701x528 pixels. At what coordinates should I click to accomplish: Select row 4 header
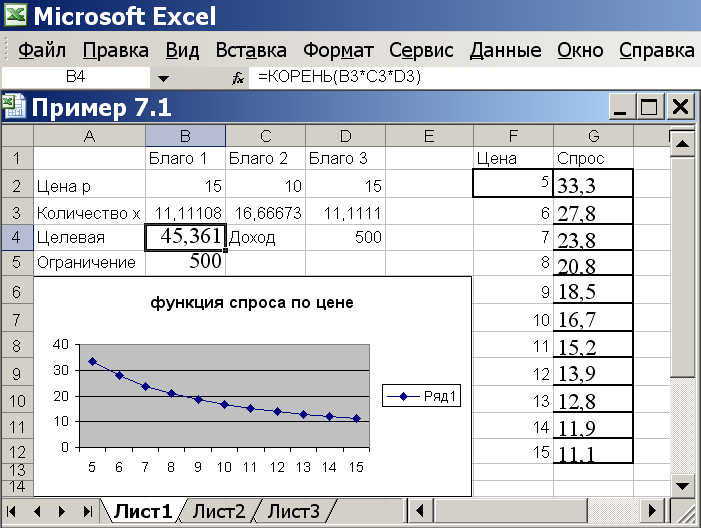(17, 237)
